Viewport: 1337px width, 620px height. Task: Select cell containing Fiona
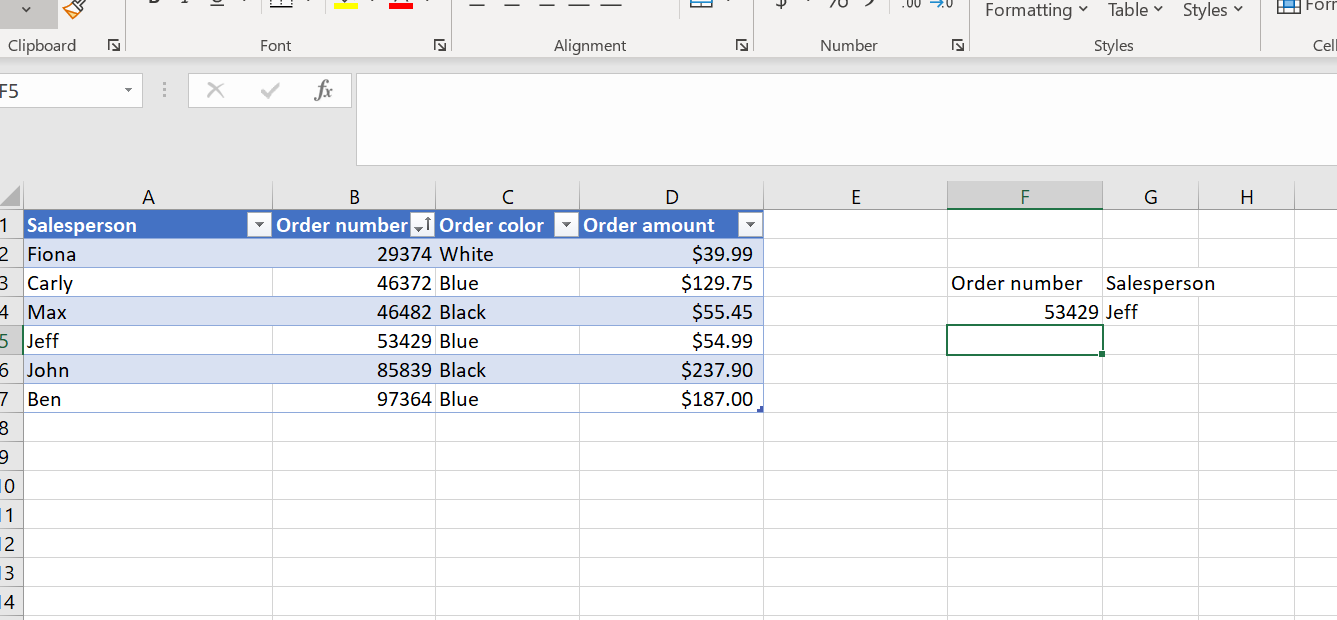[x=148, y=254]
